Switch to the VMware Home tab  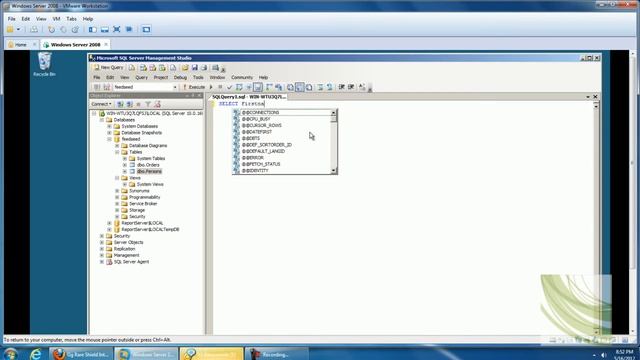click(x=20, y=44)
